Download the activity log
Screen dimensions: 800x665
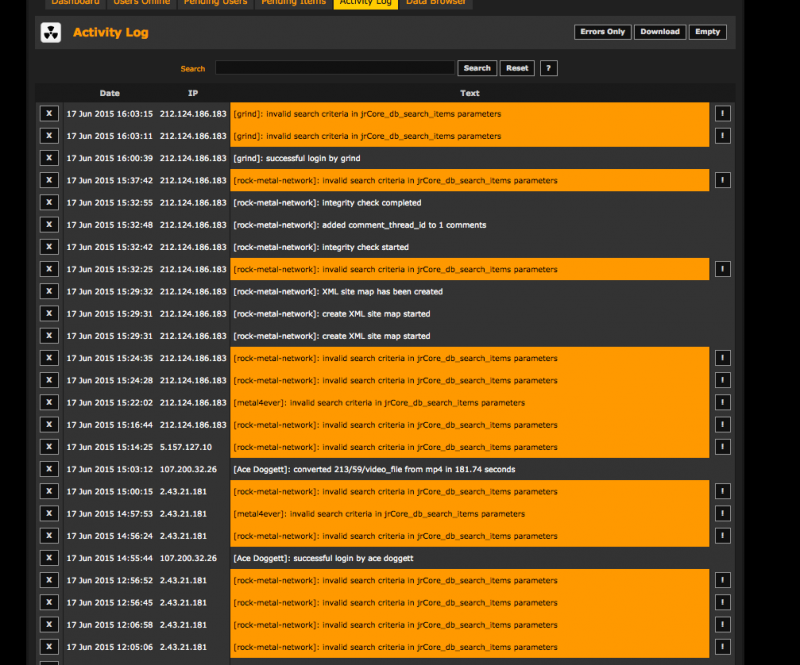point(659,32)
